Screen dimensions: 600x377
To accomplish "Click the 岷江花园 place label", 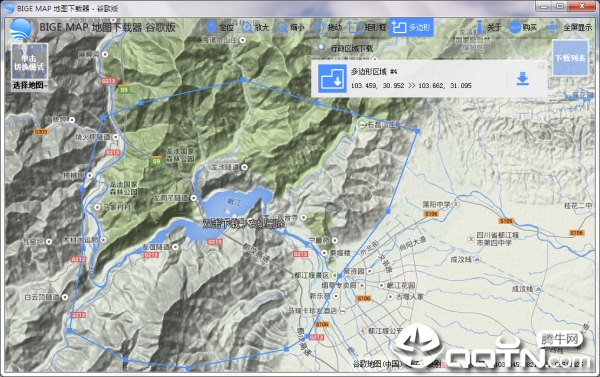I will click(x=401, y=285).
